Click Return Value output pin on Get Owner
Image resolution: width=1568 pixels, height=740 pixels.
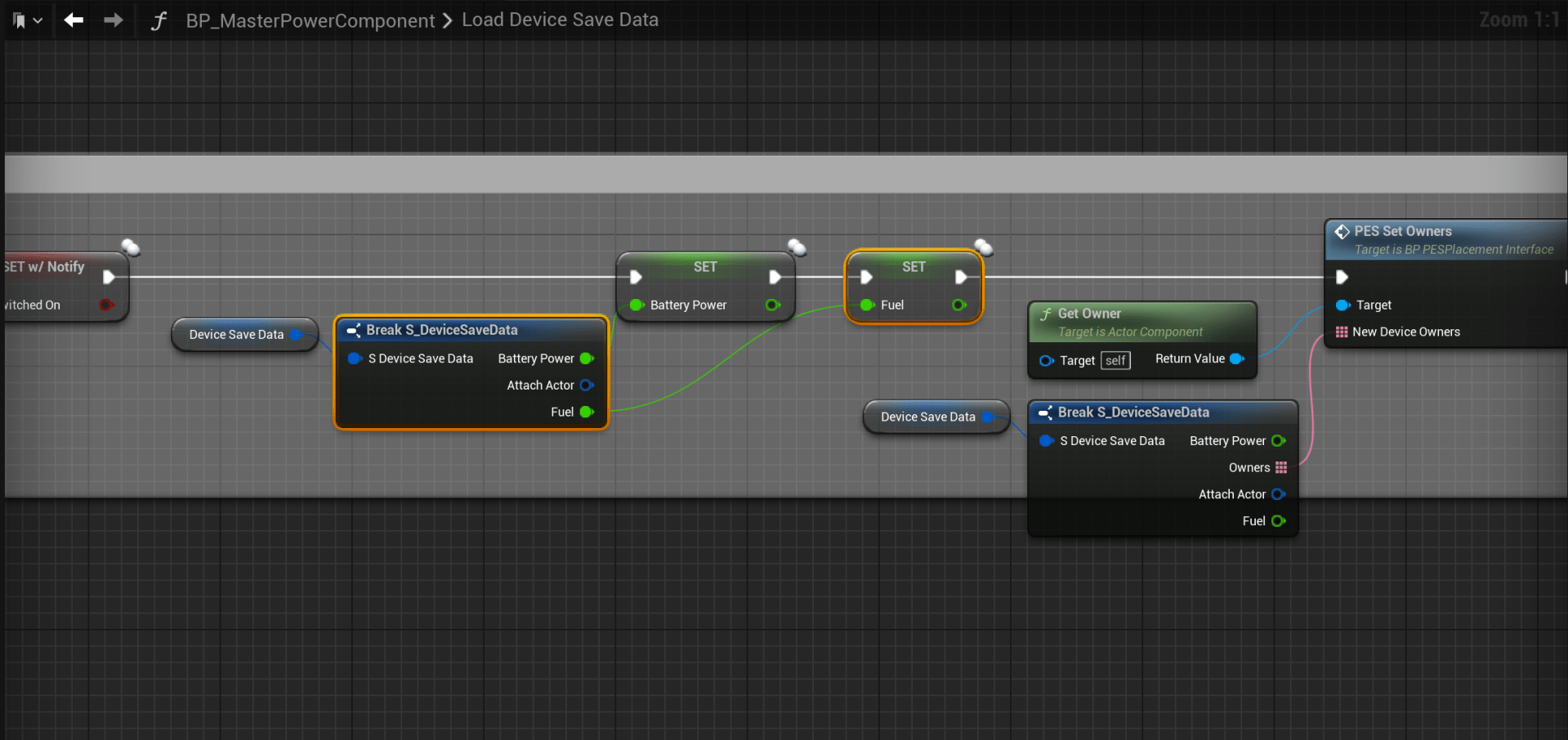point(1236,359)
